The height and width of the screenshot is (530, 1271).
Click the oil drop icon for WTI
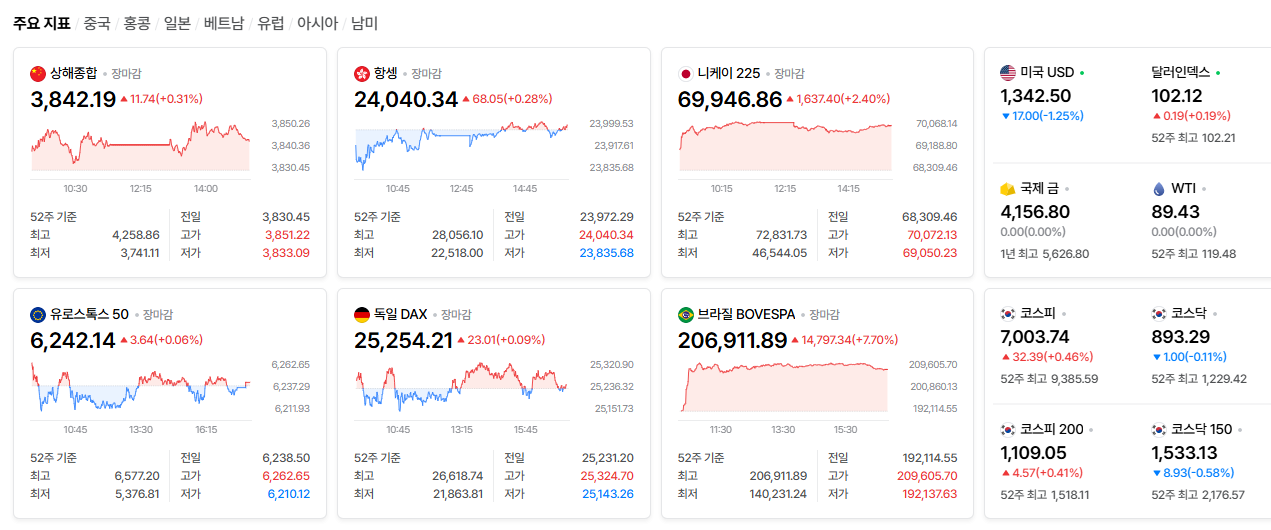point(1159,188)
